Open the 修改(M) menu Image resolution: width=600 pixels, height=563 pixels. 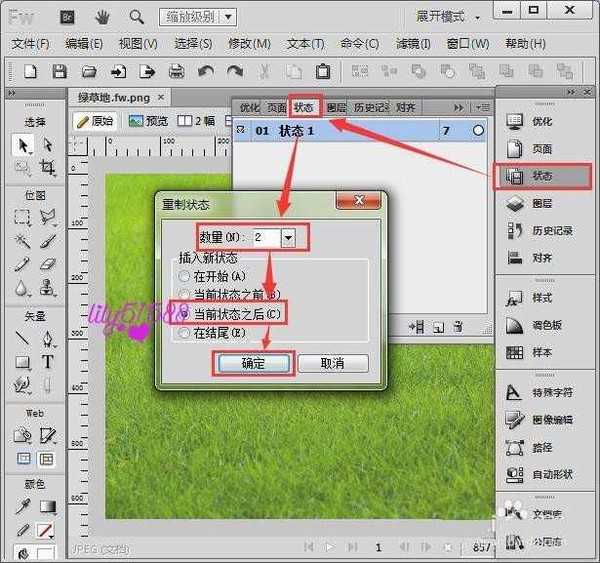(249, 44)
